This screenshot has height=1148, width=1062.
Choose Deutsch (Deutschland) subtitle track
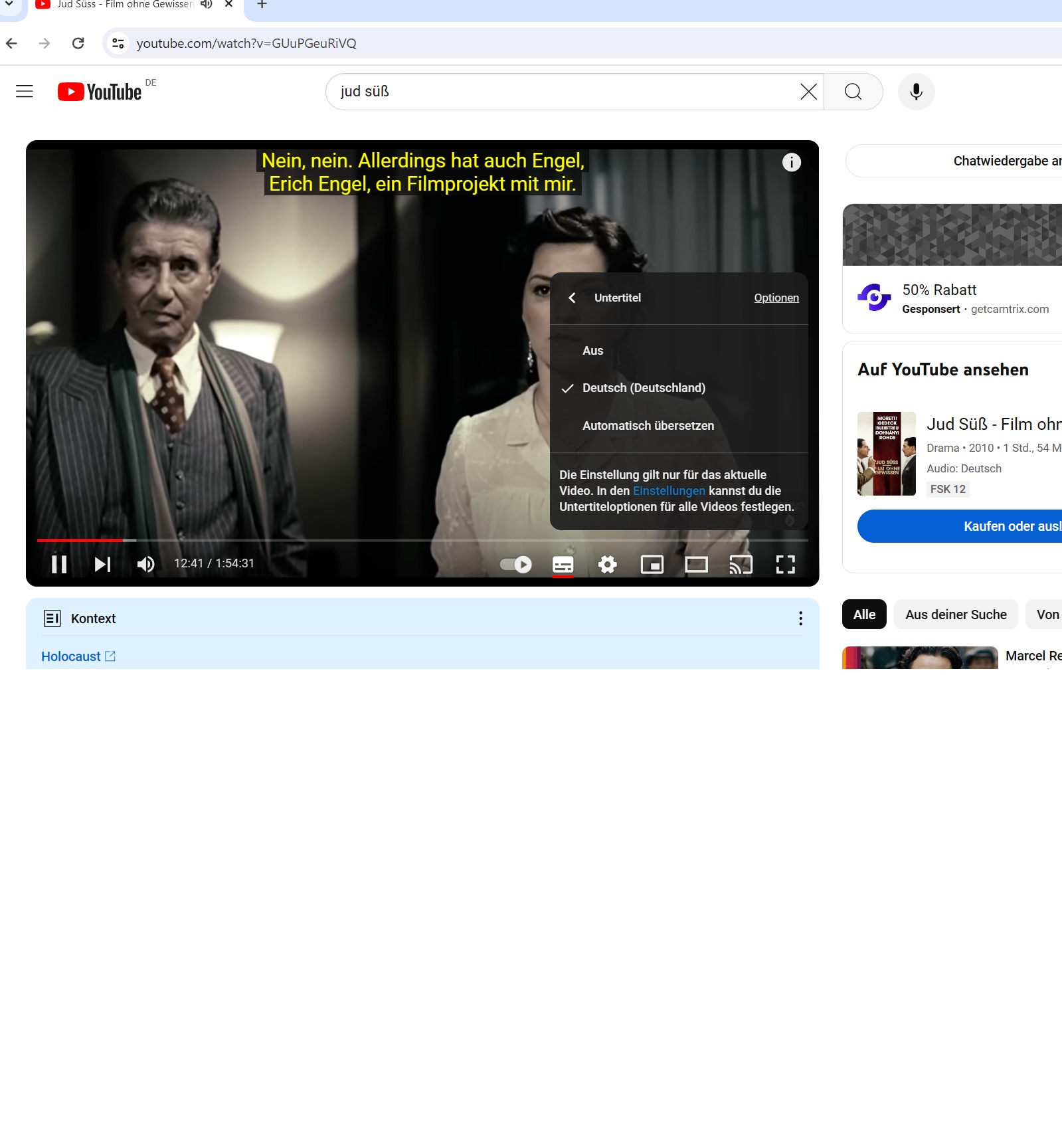coord(679,388)
